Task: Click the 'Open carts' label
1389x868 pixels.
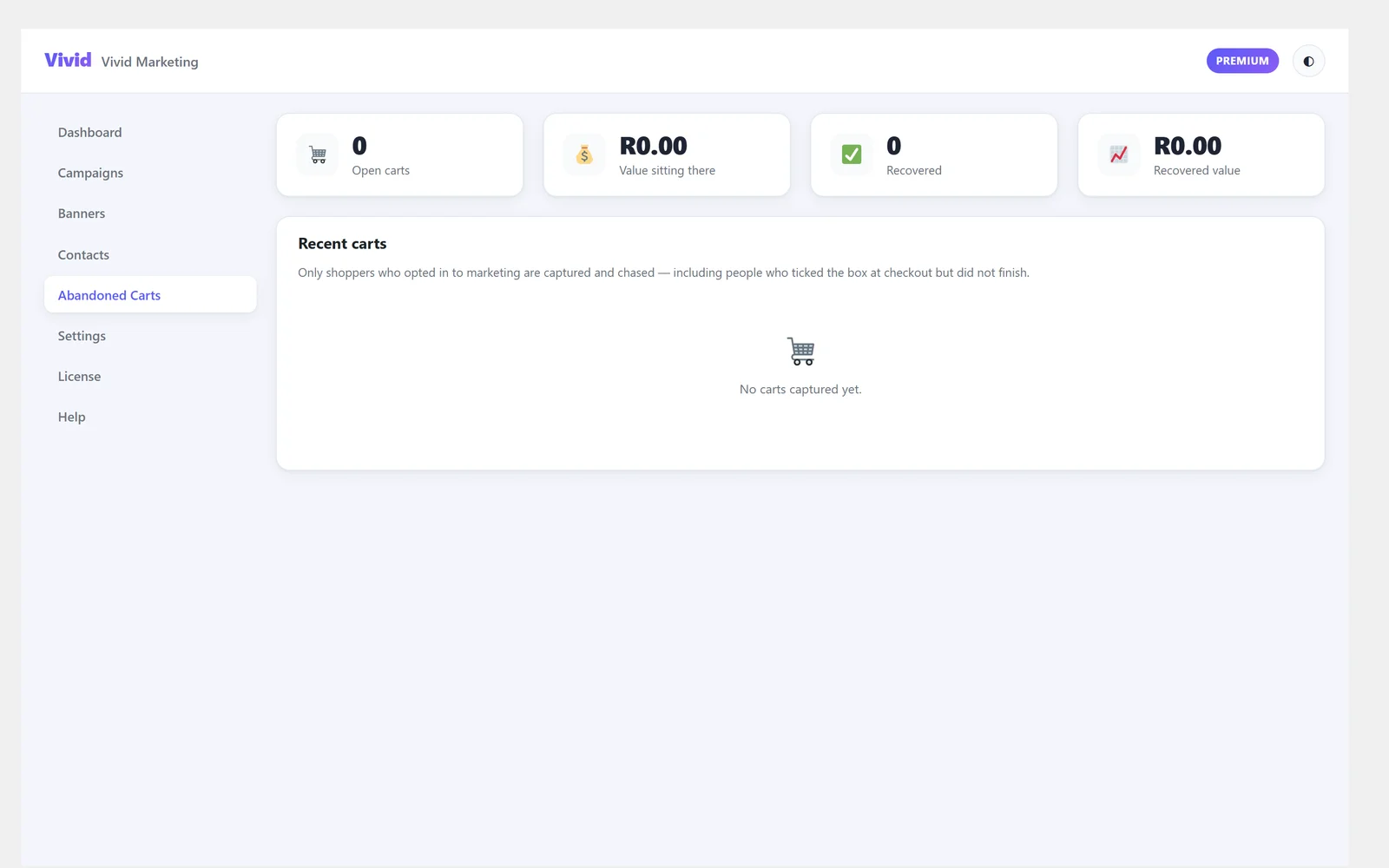Action: pos(380,171)
